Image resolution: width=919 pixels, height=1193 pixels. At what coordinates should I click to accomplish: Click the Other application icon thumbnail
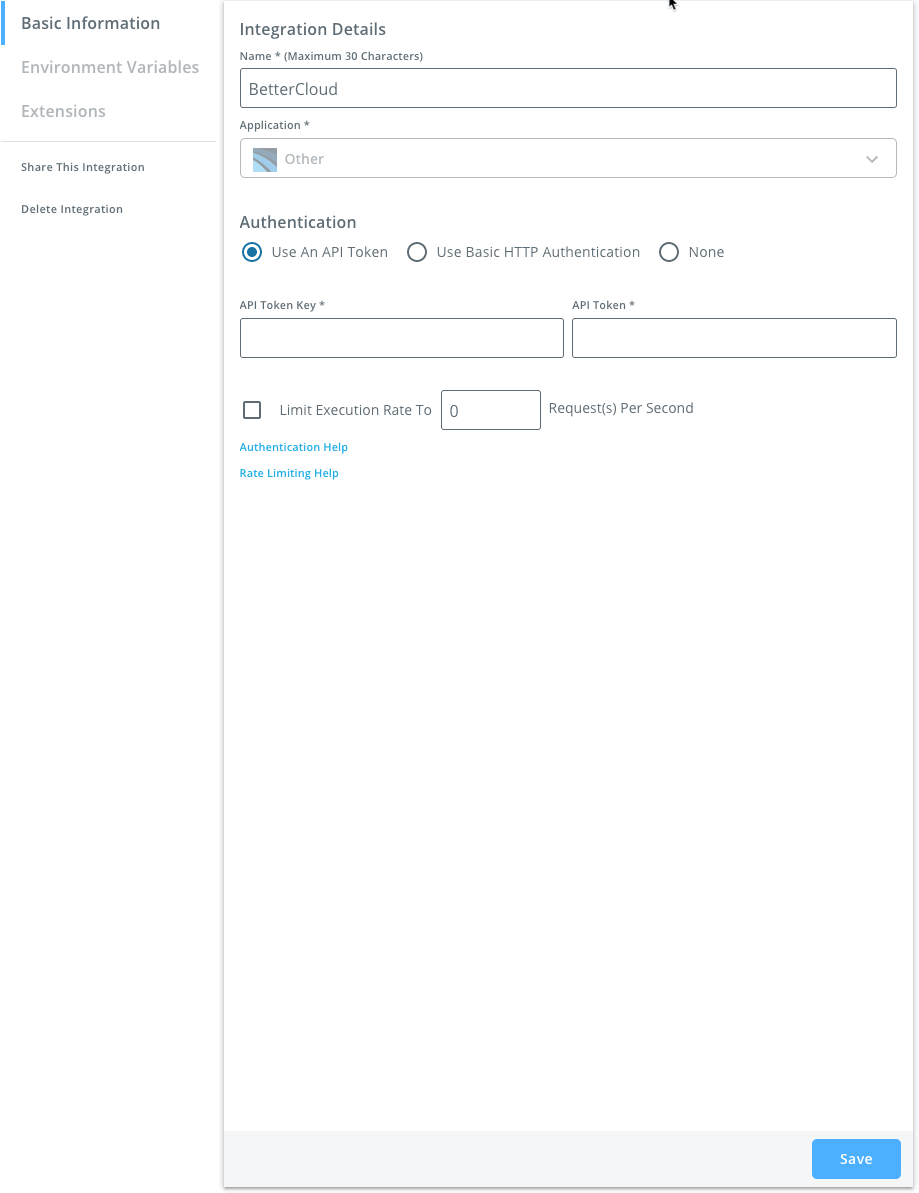[264, 158]
